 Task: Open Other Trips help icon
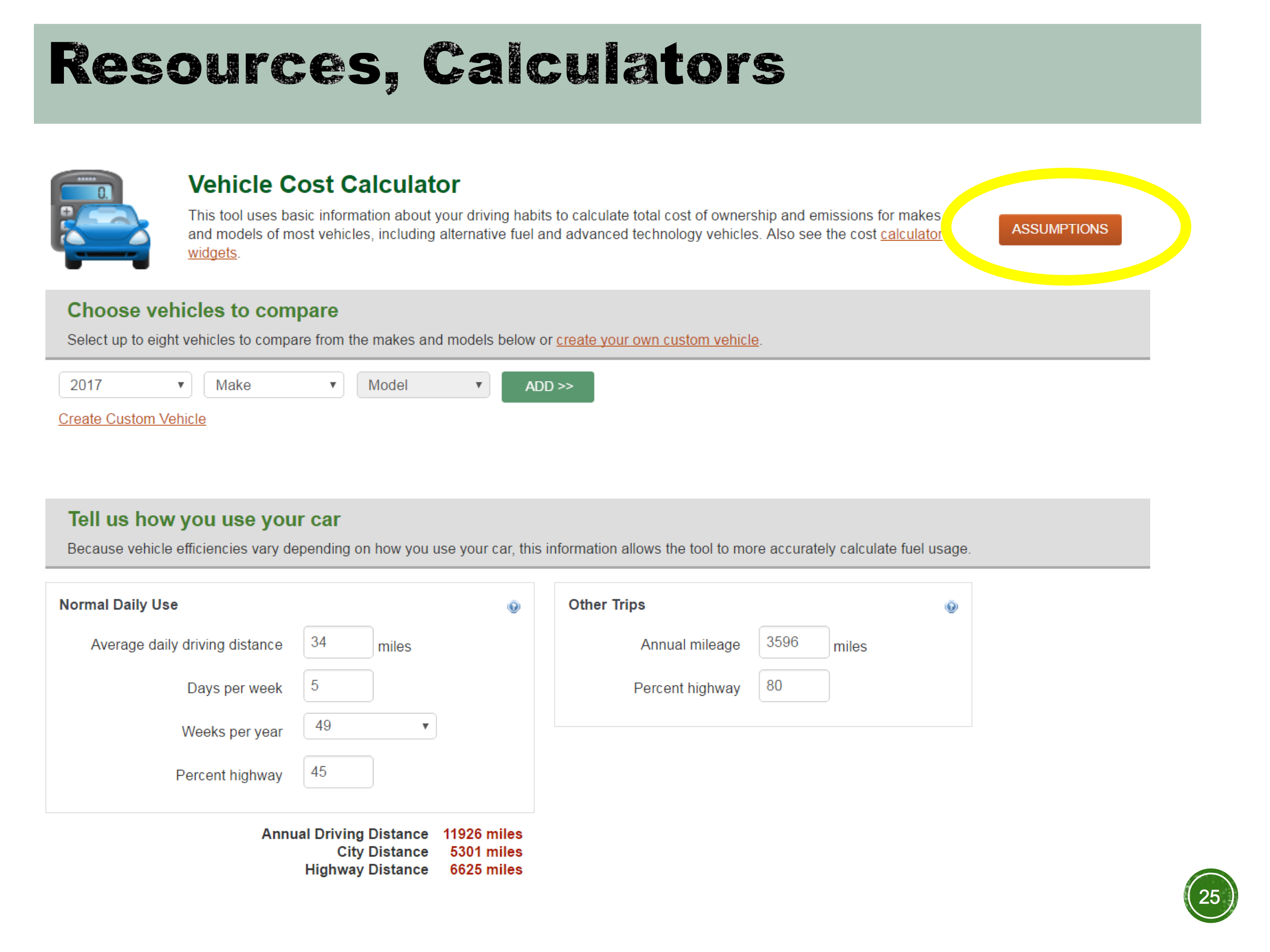coord(951,607)
